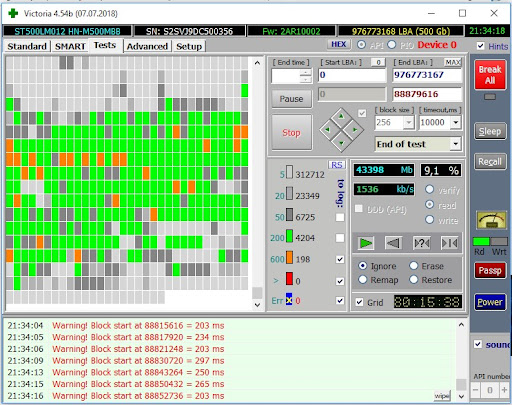Click the small indicator under Break All

coord(490,97)
